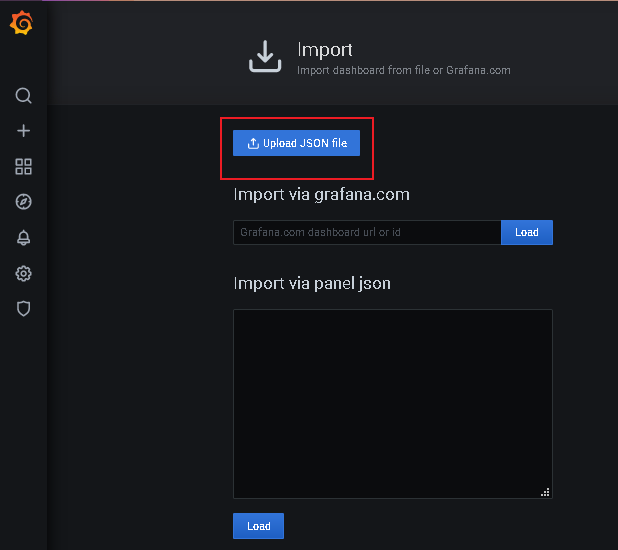This screenshot has width=618, height=550.
Task: Click the Upload JSON file button
Action: tap(296, 143)
